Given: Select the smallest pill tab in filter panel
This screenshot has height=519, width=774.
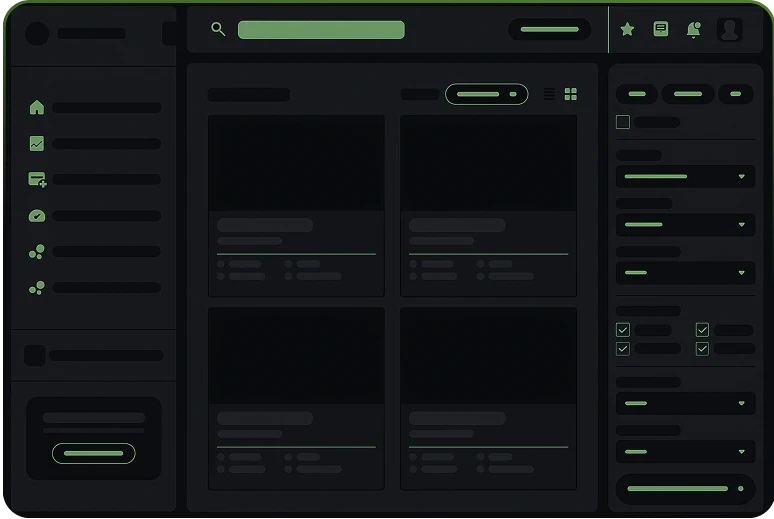Looking at the screenshot, I should [x=735, y=94].
